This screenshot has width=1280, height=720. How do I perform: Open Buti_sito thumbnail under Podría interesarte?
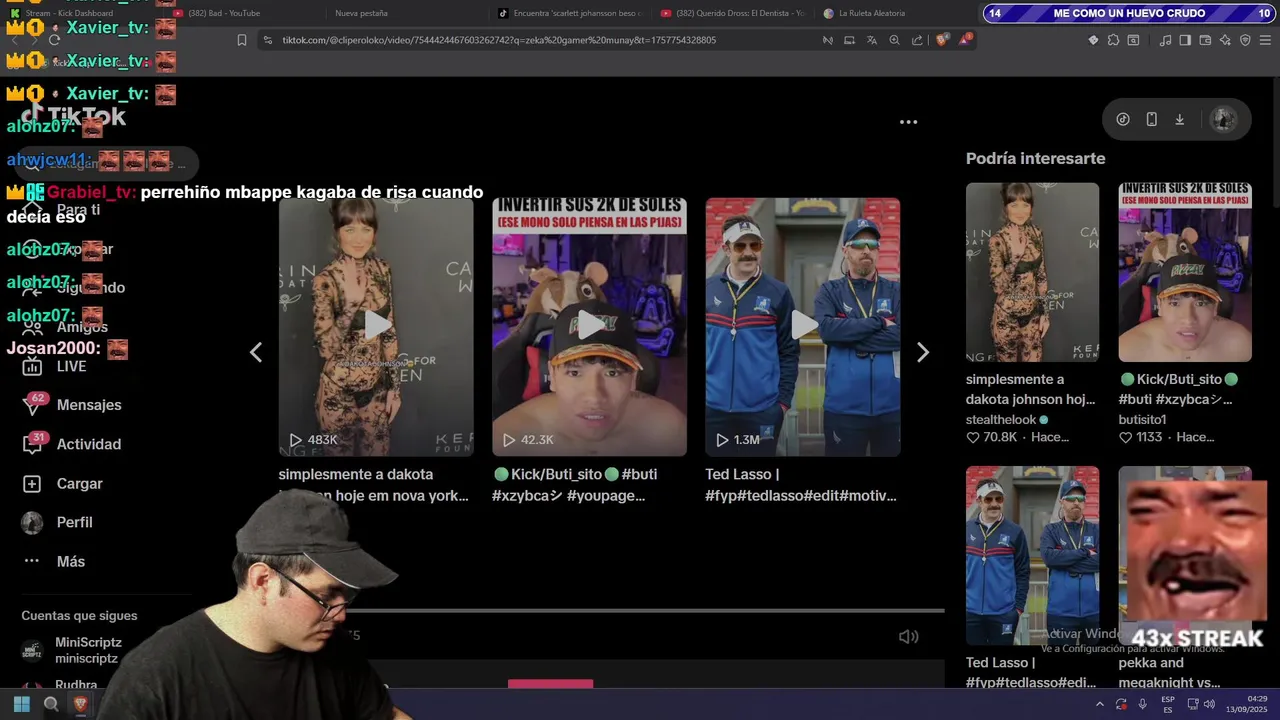pos(1185,272)
